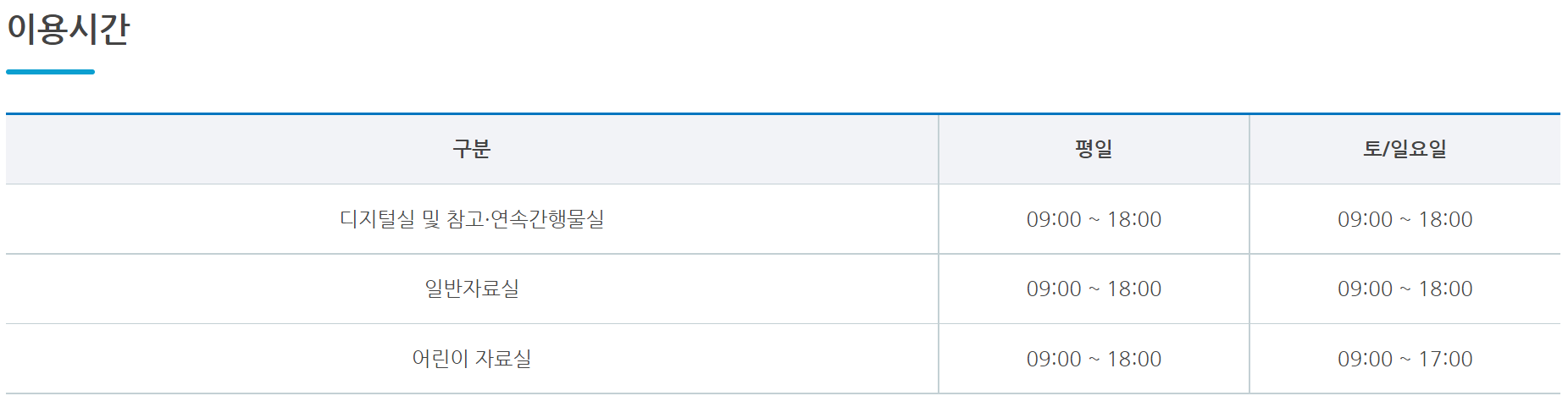This screenshot has height=407, width=1568.
Task: Select the 토/일요일 column header
Action: pos(1405,149)
